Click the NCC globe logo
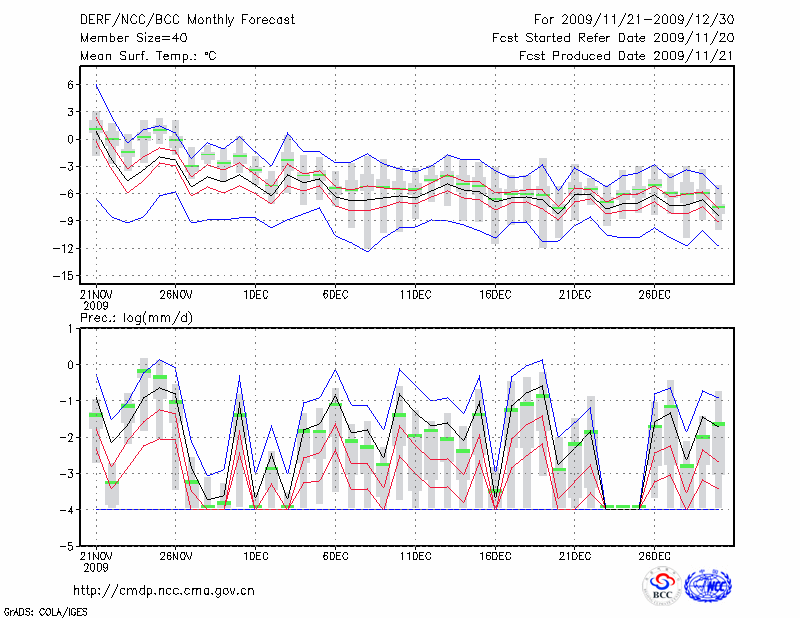This screenshot has width=800, height=618. point(707,586)
